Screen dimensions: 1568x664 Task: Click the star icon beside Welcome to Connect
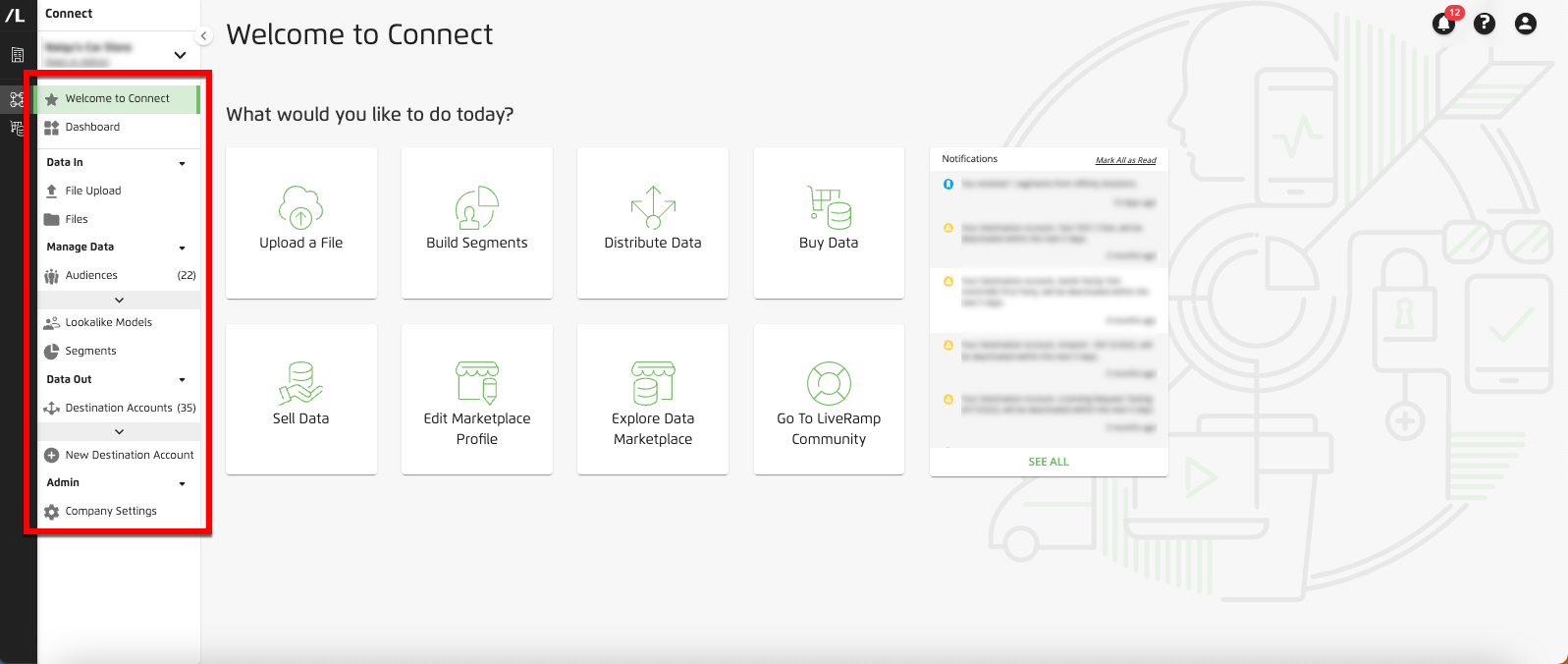52,99
